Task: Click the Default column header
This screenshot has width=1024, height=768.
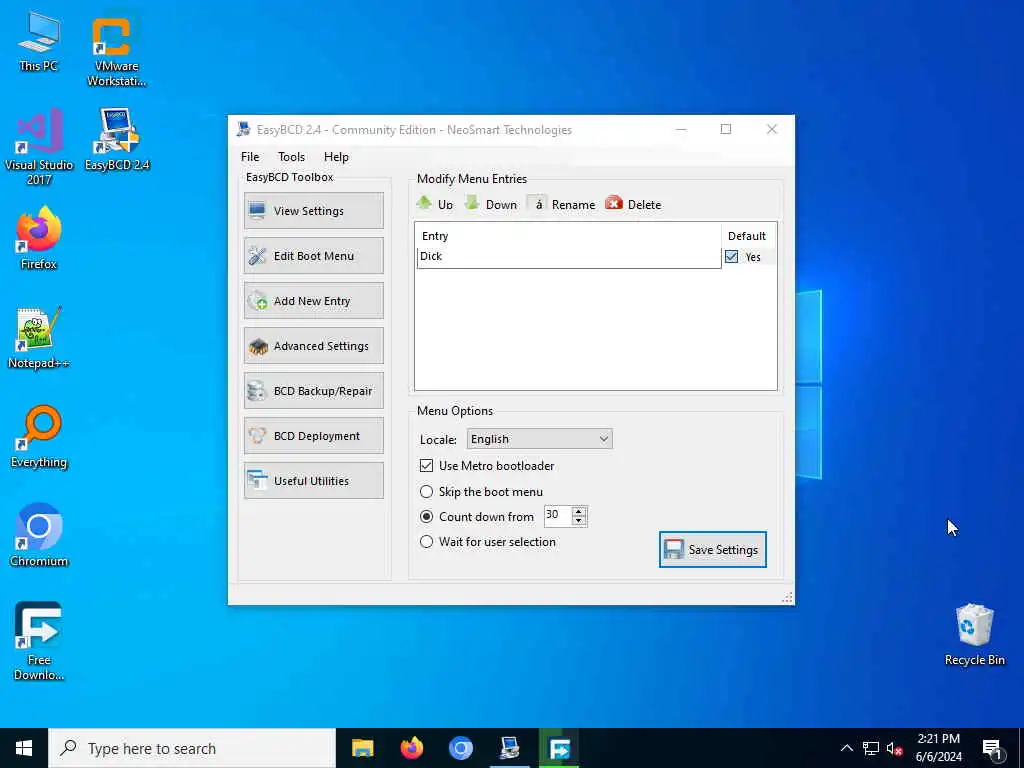Action: tap(748, 236)
